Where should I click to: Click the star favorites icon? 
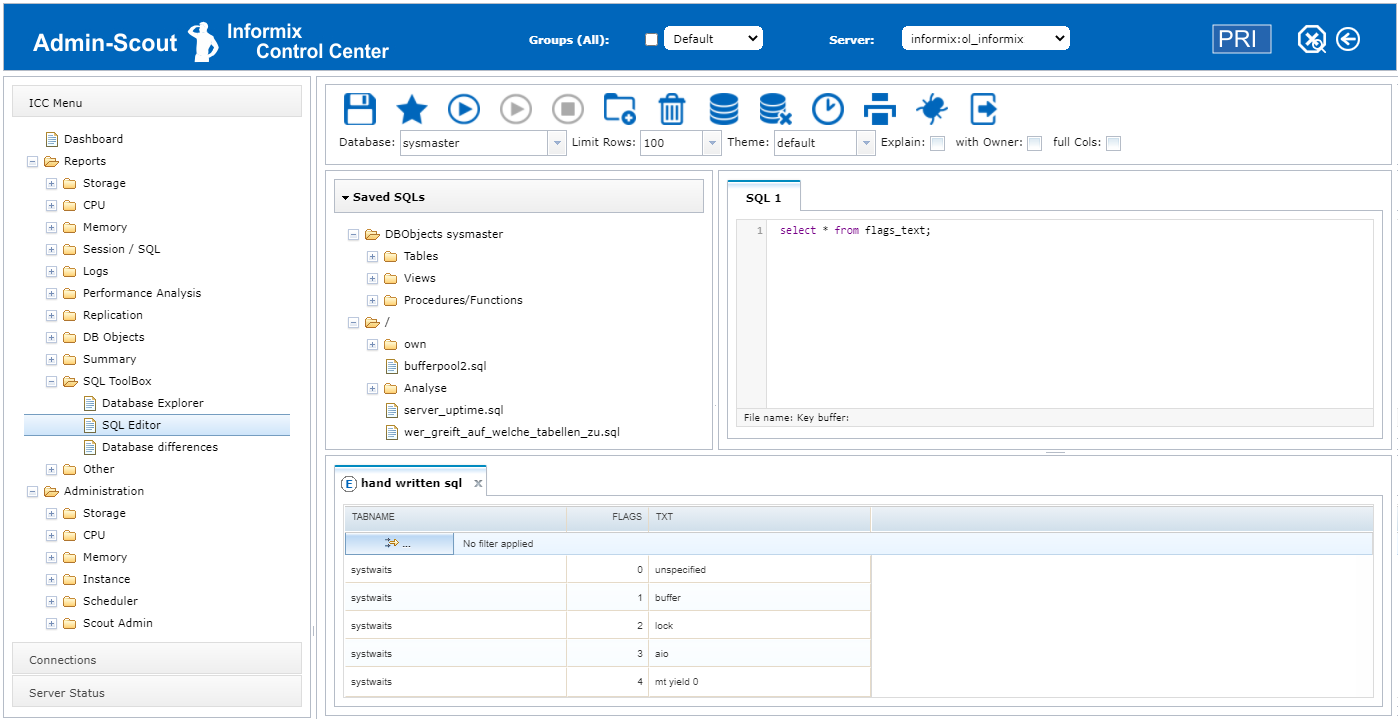point(412,109)
